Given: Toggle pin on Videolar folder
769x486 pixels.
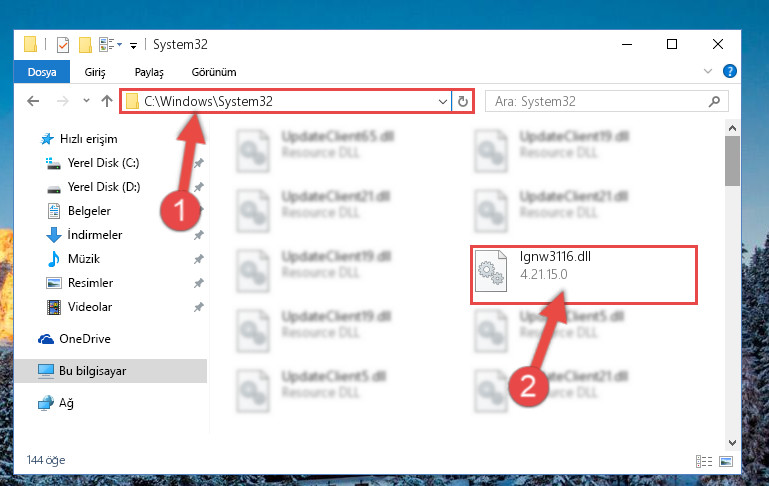Looking at the screenshot, I should [199, 307].
